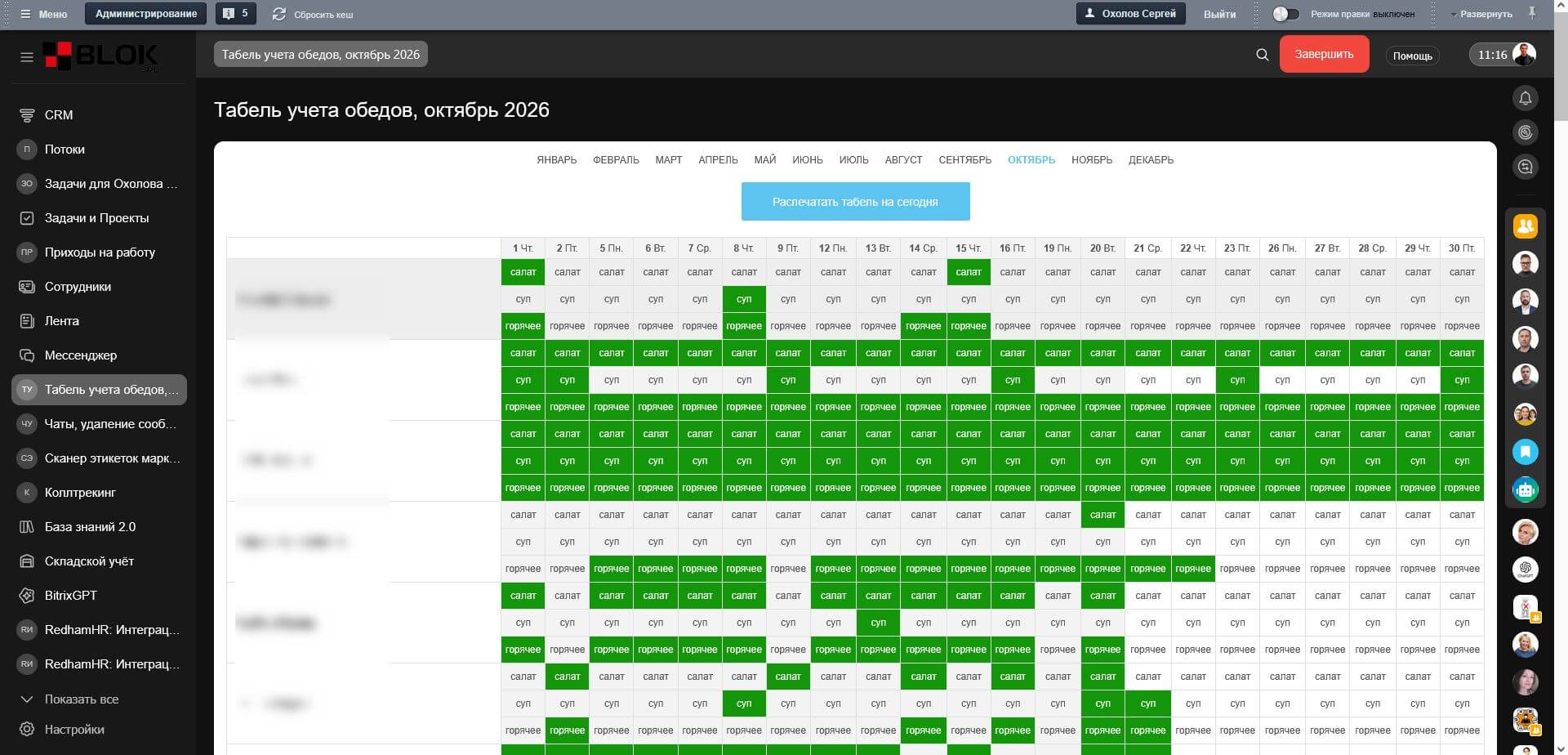Toggle first employee's салат for 1 Чт.
The width and height of the screenshot is (1568, 755).
click(x=523, y=272)
